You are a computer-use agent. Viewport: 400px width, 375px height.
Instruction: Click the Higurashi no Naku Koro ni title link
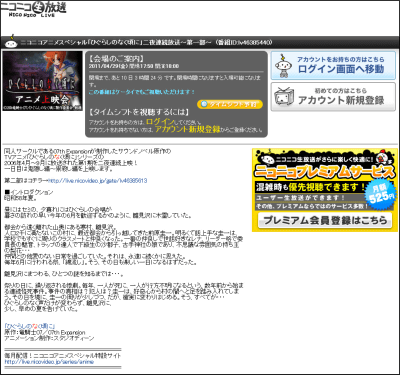coord(30,326)
